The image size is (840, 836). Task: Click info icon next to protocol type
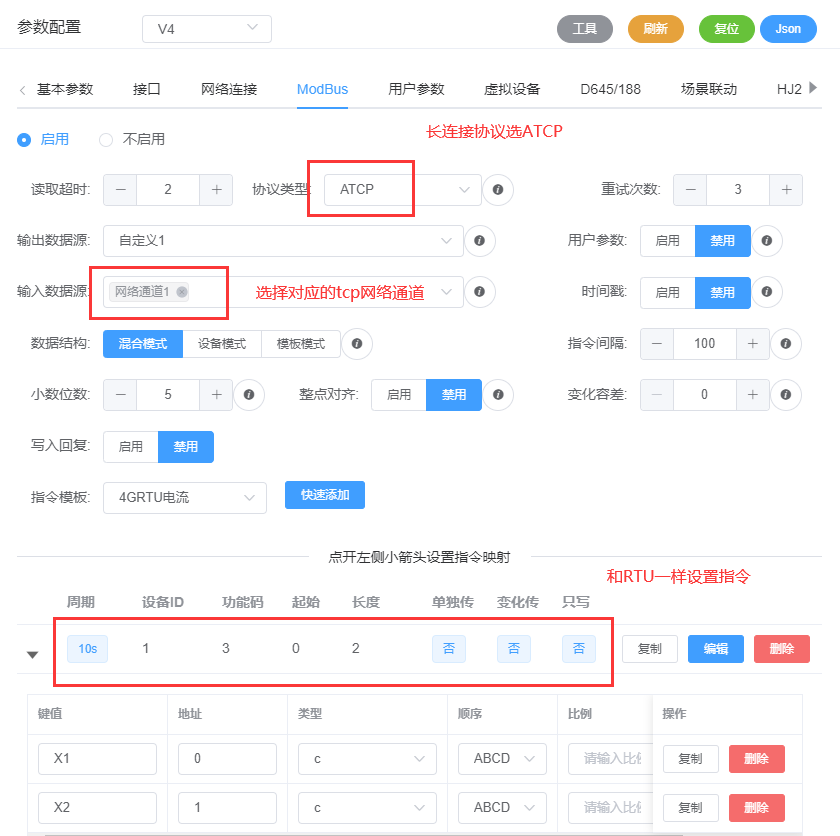coord(497,189)
